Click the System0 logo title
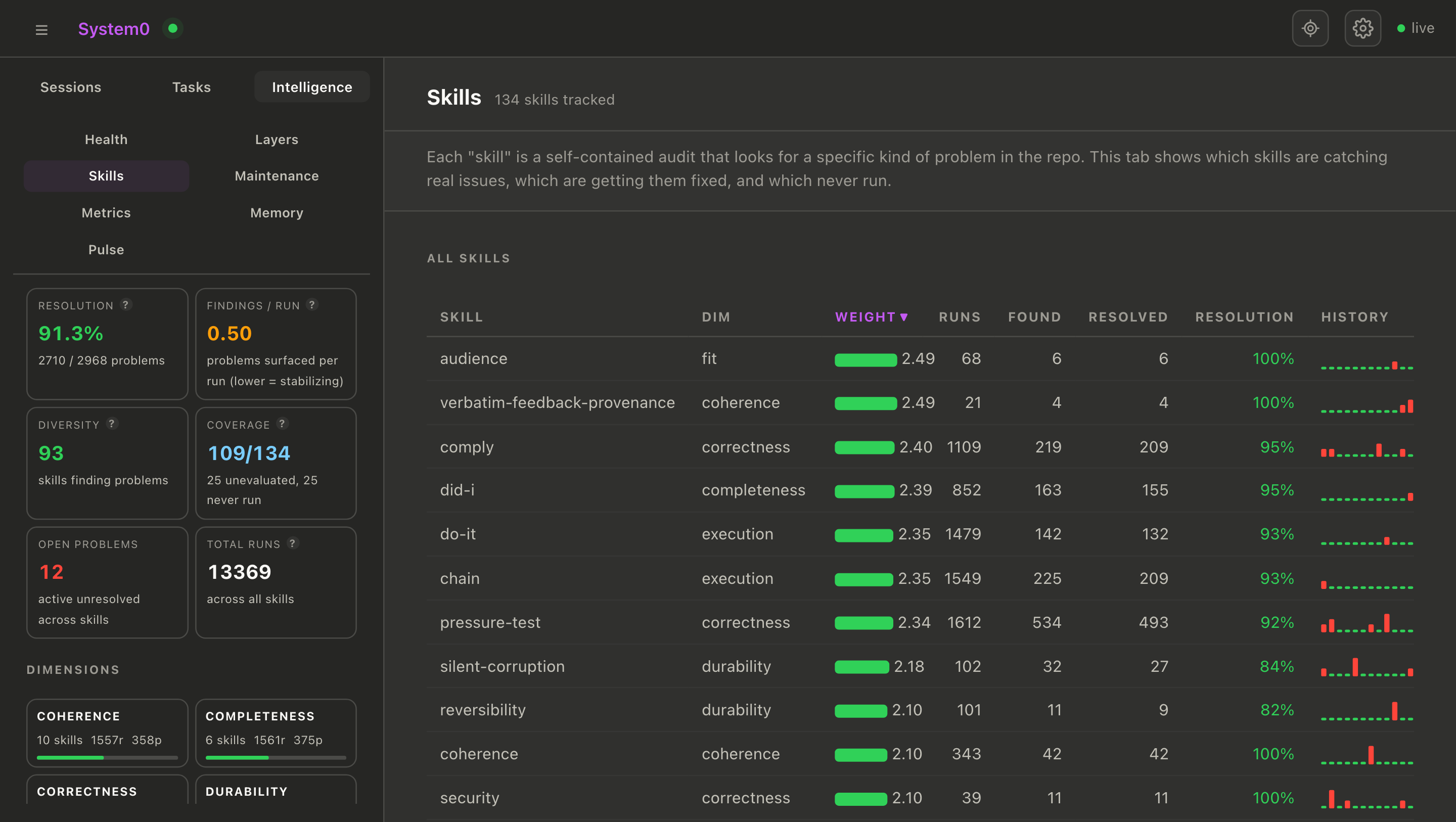The width and height of the screenshot is (1456, 822). pyautogui.click(x=114, y=29)
